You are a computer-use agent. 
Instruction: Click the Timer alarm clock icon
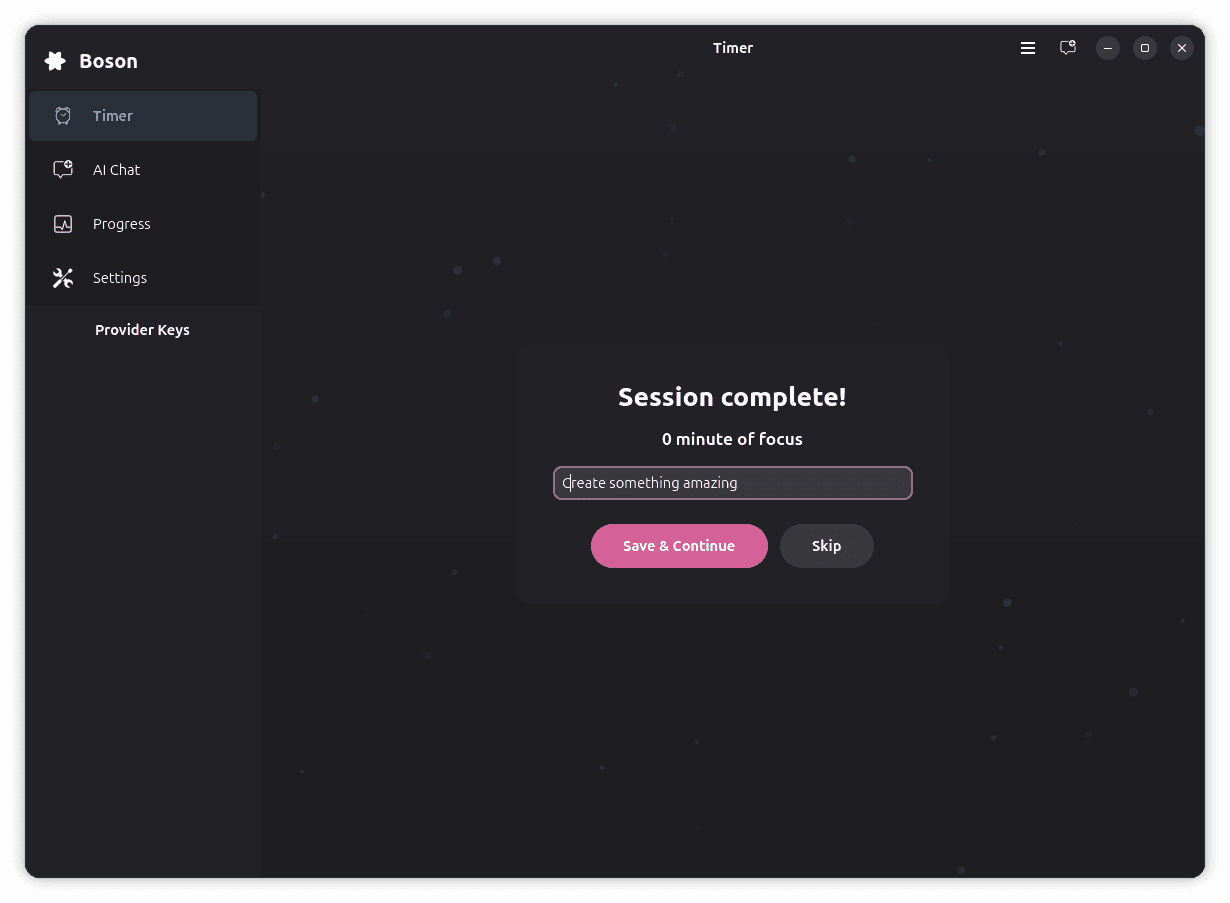(x=63, y=116)
